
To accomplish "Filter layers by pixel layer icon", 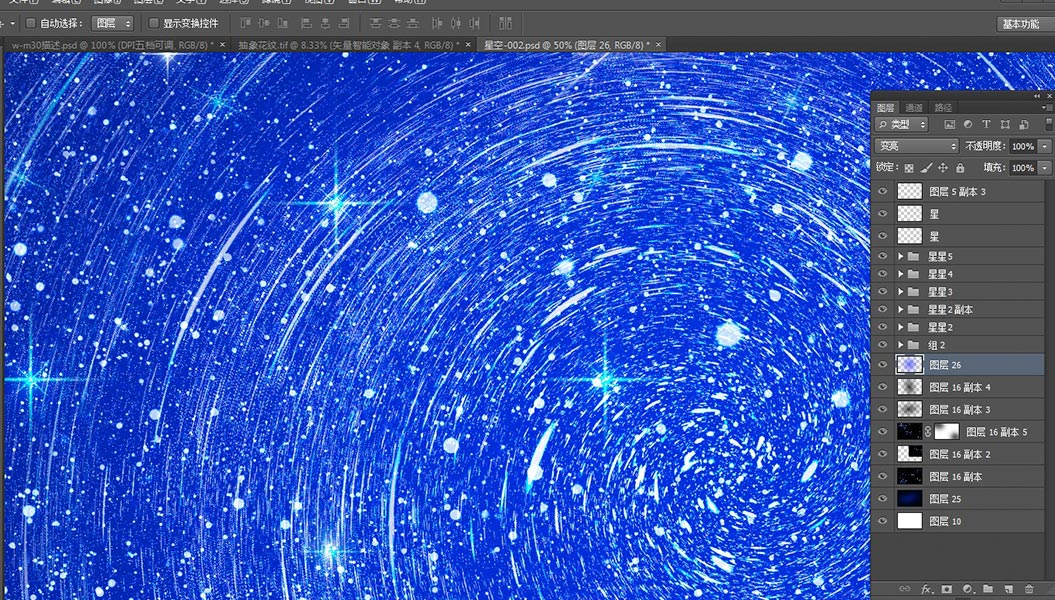I will click(x=949, y=124).
